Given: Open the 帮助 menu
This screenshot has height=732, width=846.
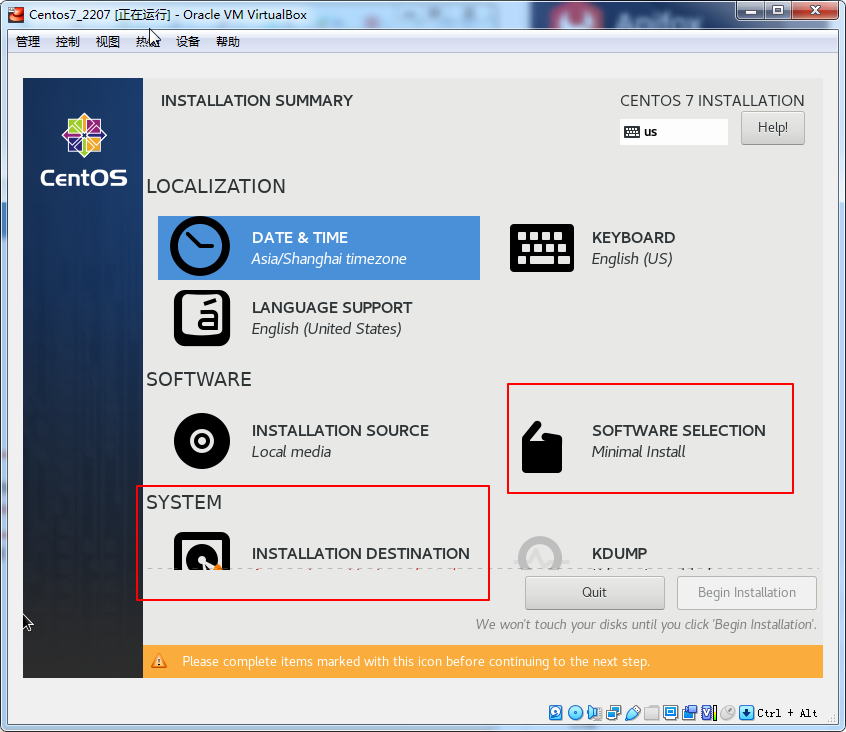Looking at the screenshot, I should pos(228,42).
